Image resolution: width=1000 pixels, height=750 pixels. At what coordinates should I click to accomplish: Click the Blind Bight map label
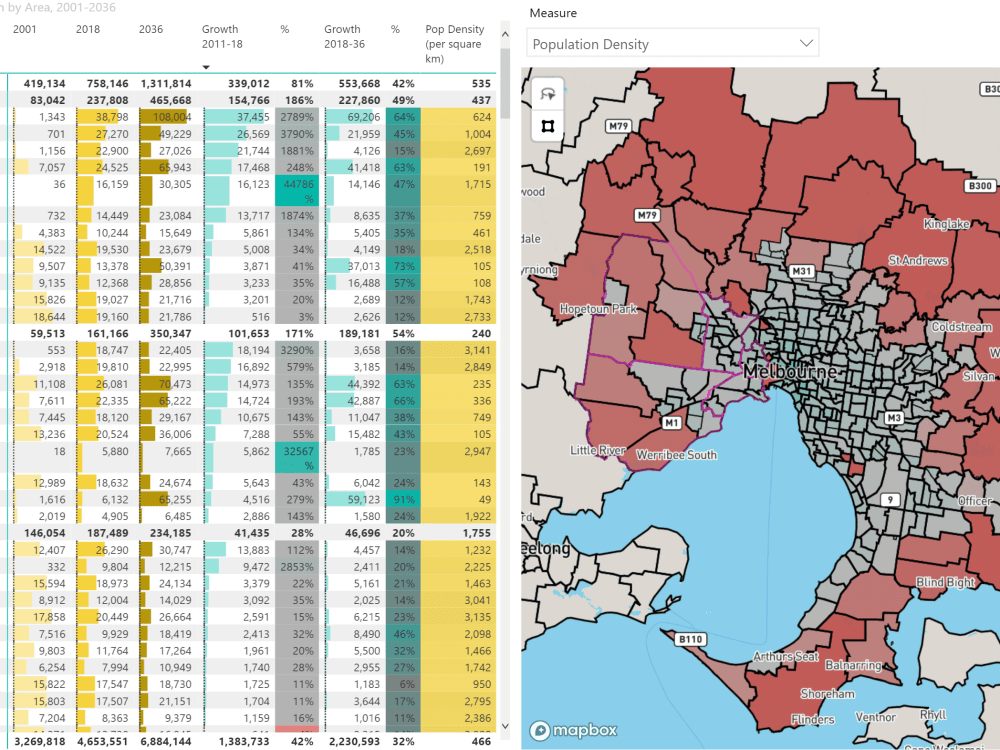point(945,582)
